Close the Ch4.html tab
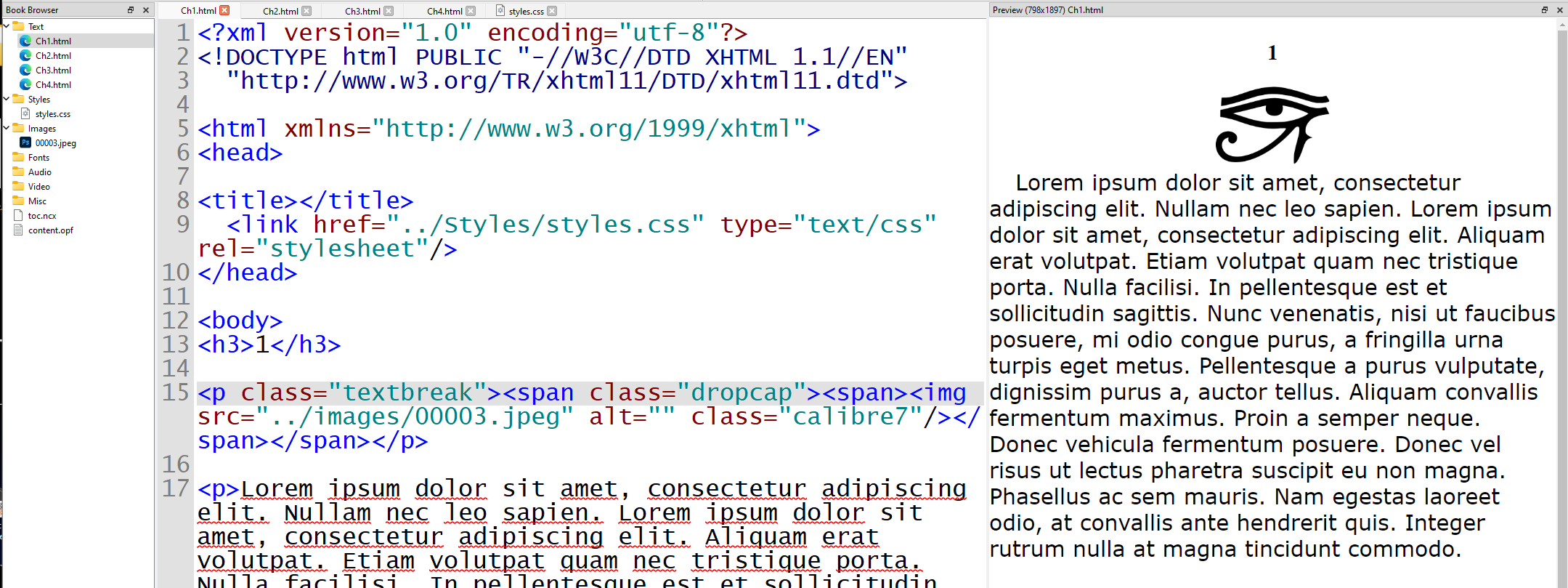 (x=471, y=11)
